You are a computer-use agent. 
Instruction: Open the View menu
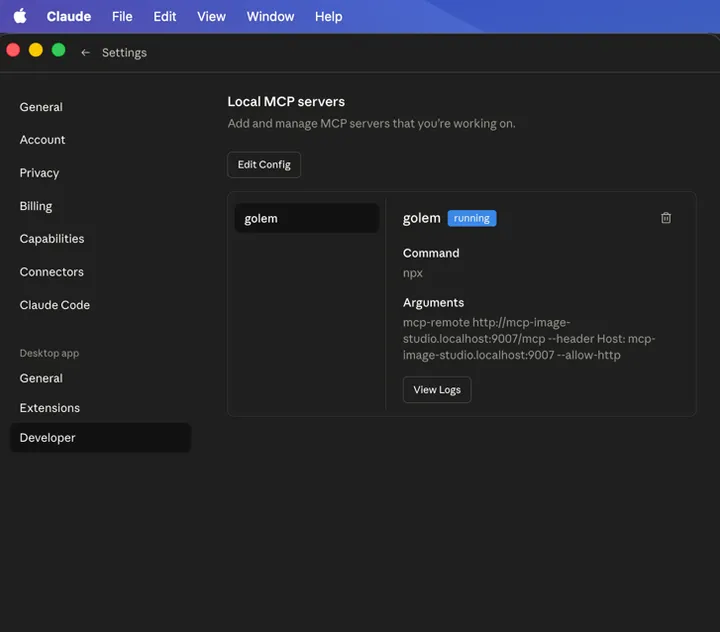pos(211,17)
